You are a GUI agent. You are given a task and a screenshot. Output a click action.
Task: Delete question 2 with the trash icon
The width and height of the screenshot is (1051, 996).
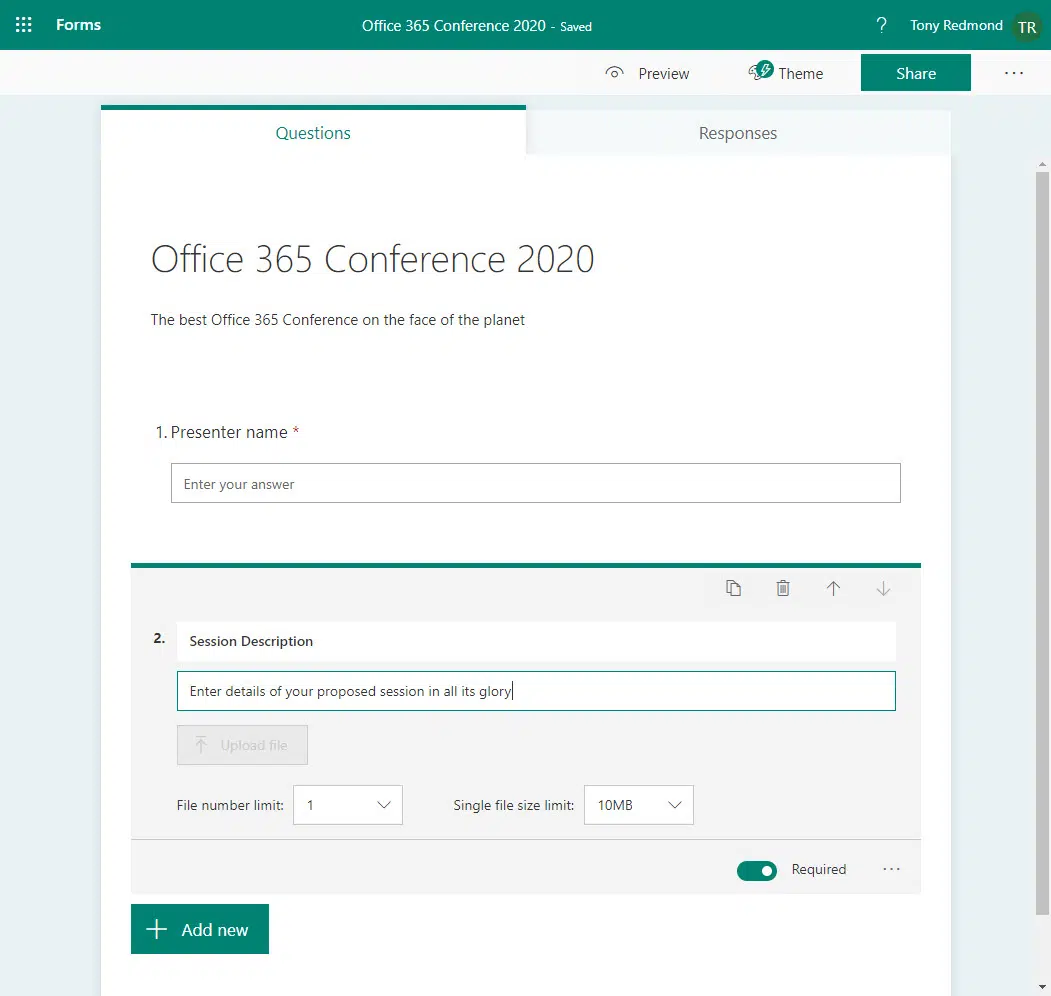click(783, 588)
